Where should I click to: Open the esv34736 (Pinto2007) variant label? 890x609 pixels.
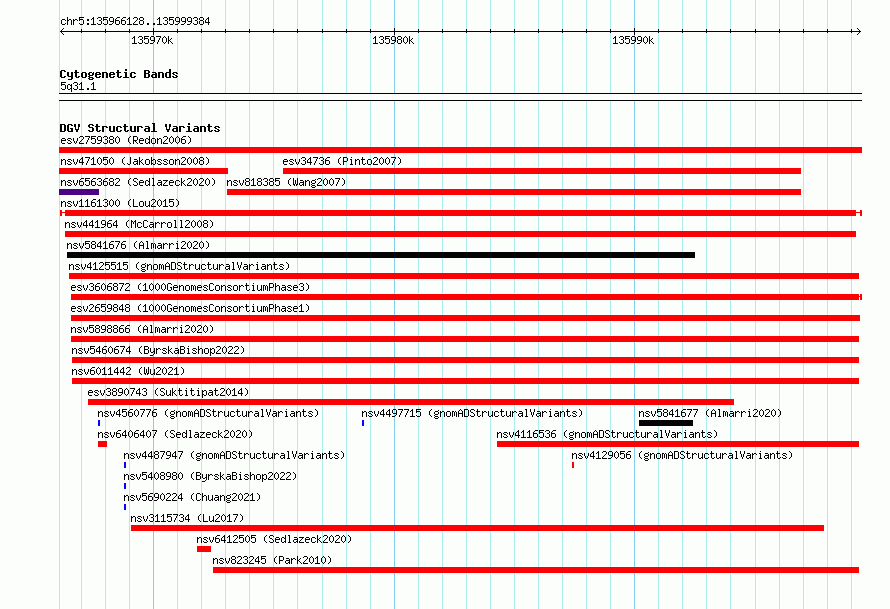coord(342,161)
